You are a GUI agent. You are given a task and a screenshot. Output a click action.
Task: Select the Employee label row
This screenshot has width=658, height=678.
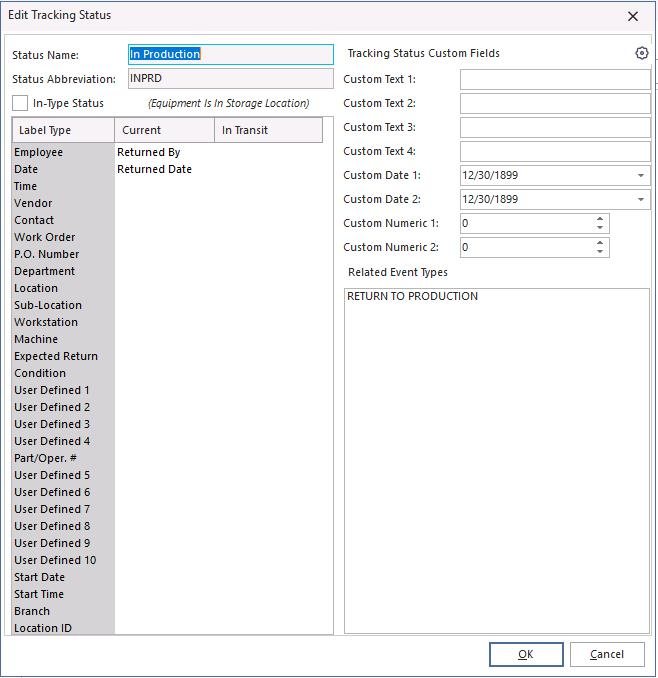[39, 152]
